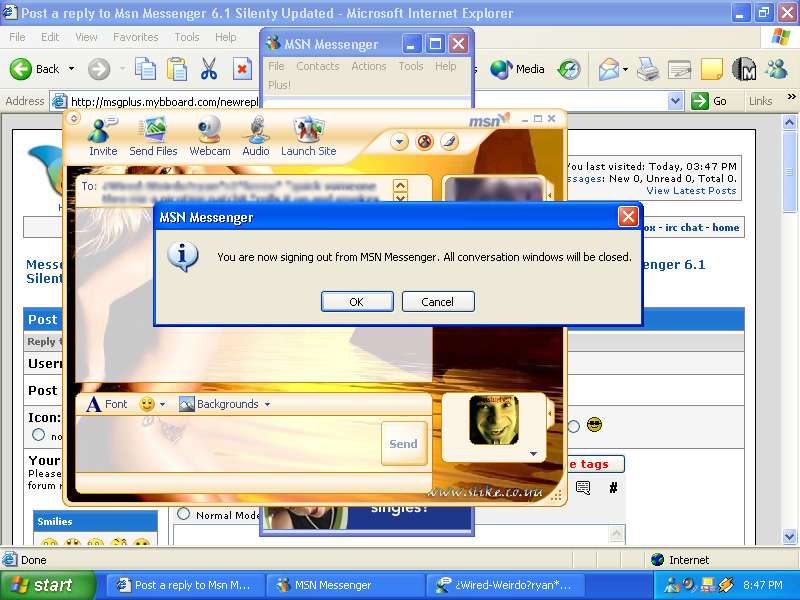Screen dimensions: 800x600
Task: Click the Font button in chat
Action: (107, 404)
